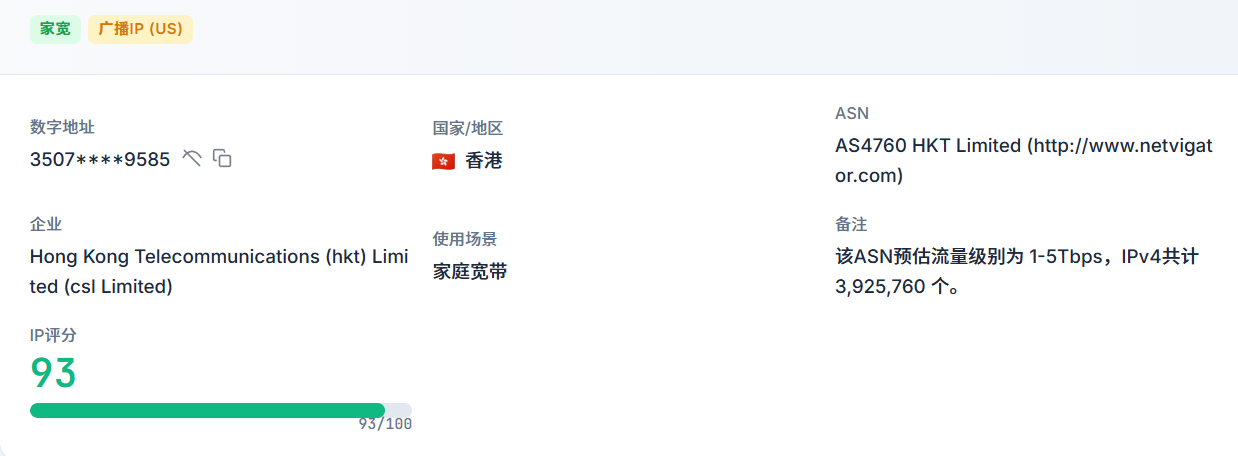Click the 使用场景 field label
The height and width of the screenshot is (456, 1238).
click(x=465, y=239)
